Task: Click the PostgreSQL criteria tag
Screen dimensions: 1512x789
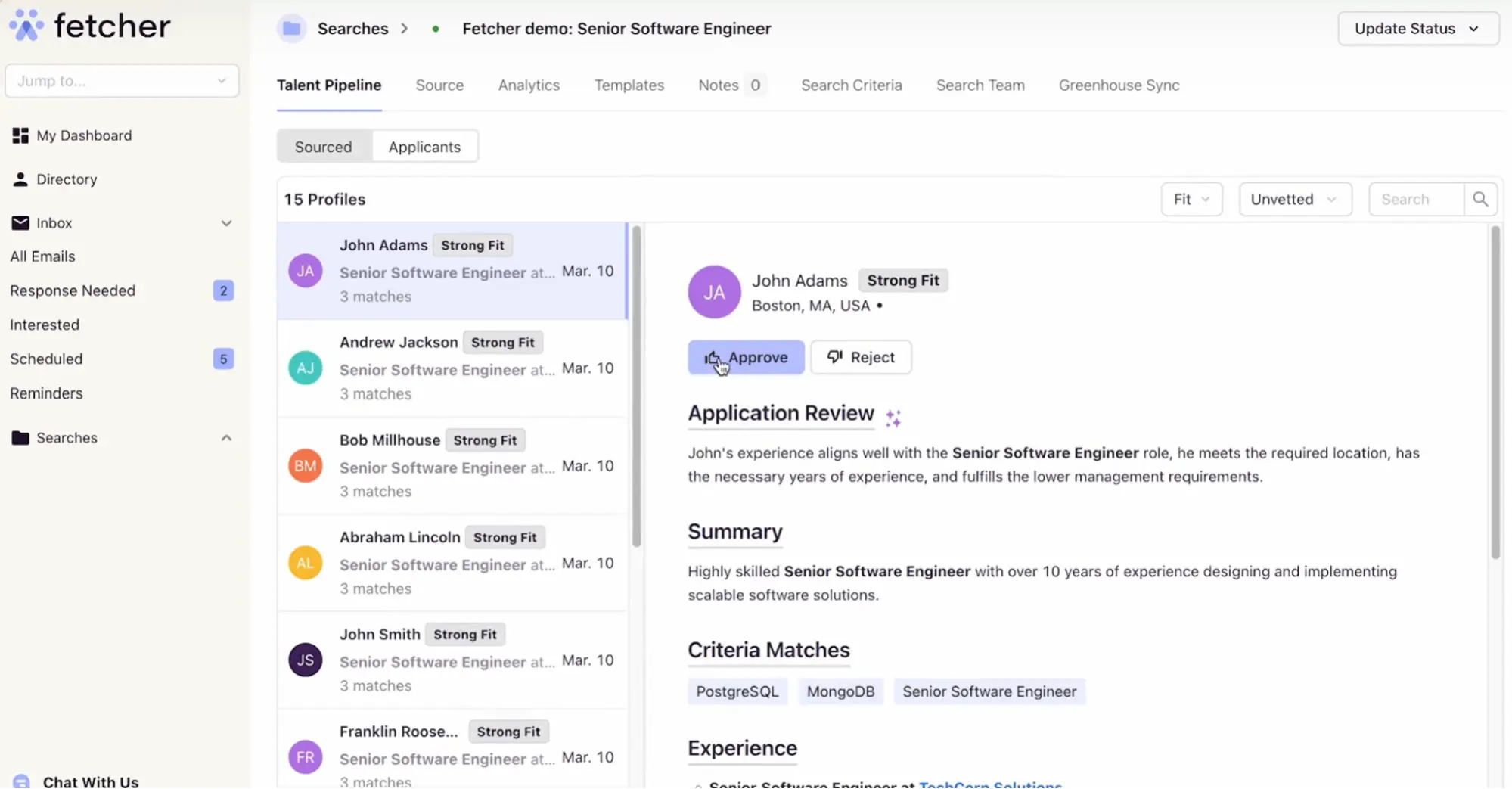Action: pyautogui.click(x=737, y=691)
